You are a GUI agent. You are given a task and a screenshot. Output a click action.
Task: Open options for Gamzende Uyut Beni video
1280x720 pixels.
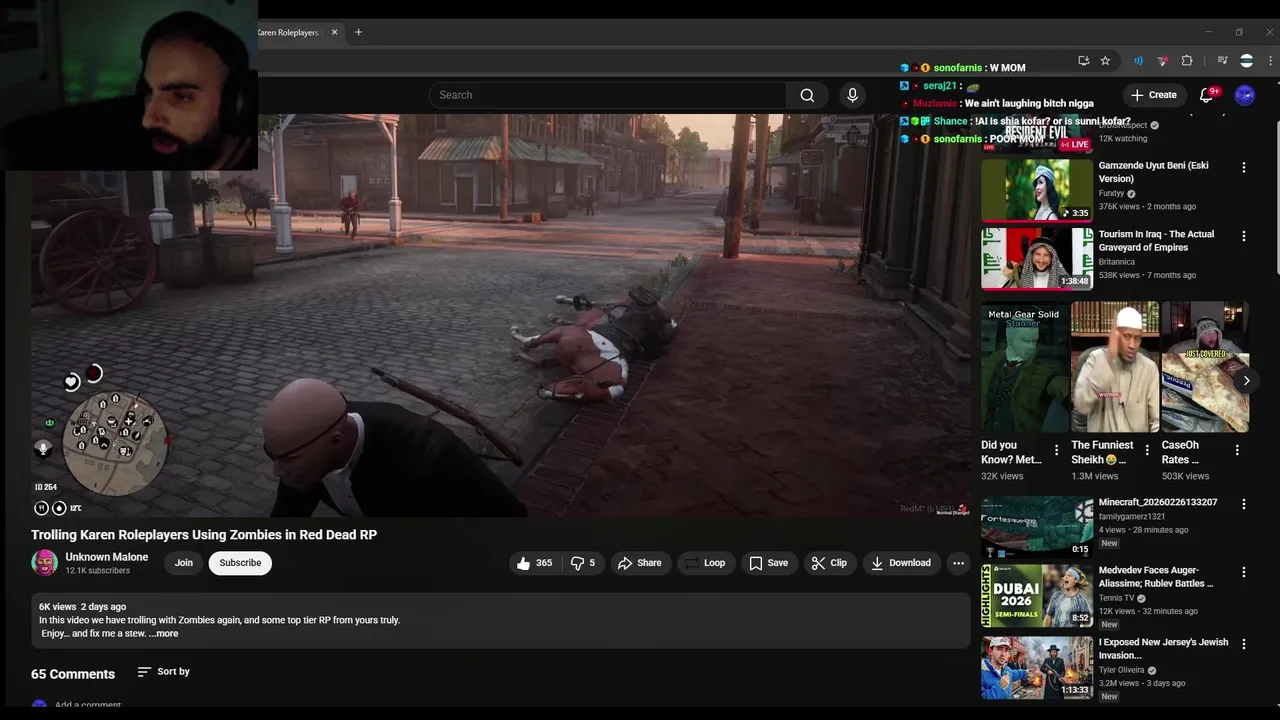[1244, 168]
